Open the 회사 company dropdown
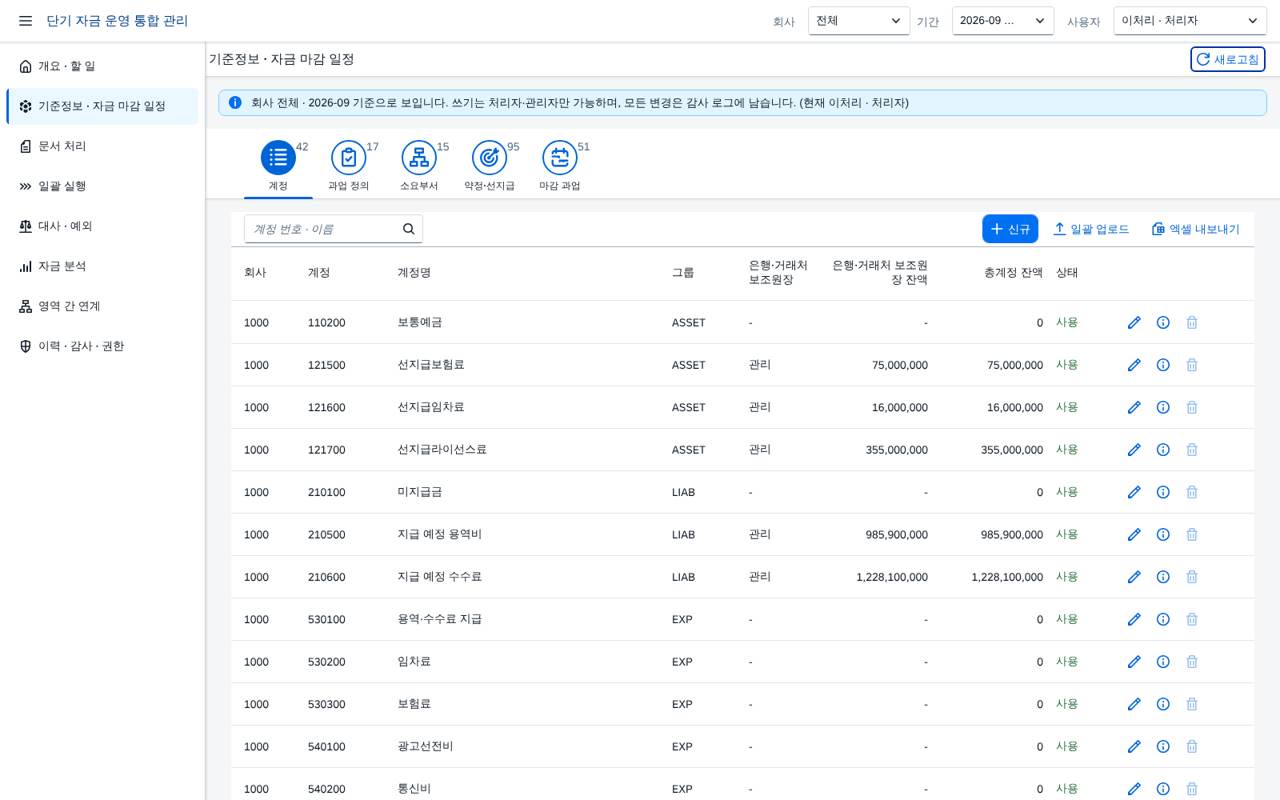This screenshot has width=1280, height=800. click(x=859, y=21)
